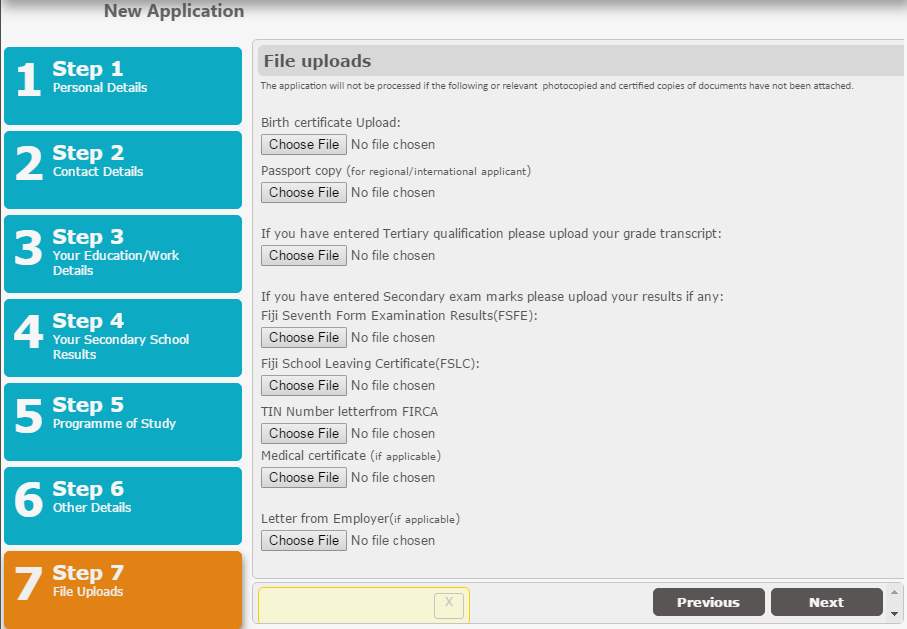
Task: Choose file for Fiji School Leaving Certificate
Action: click(x=304, y=386)
